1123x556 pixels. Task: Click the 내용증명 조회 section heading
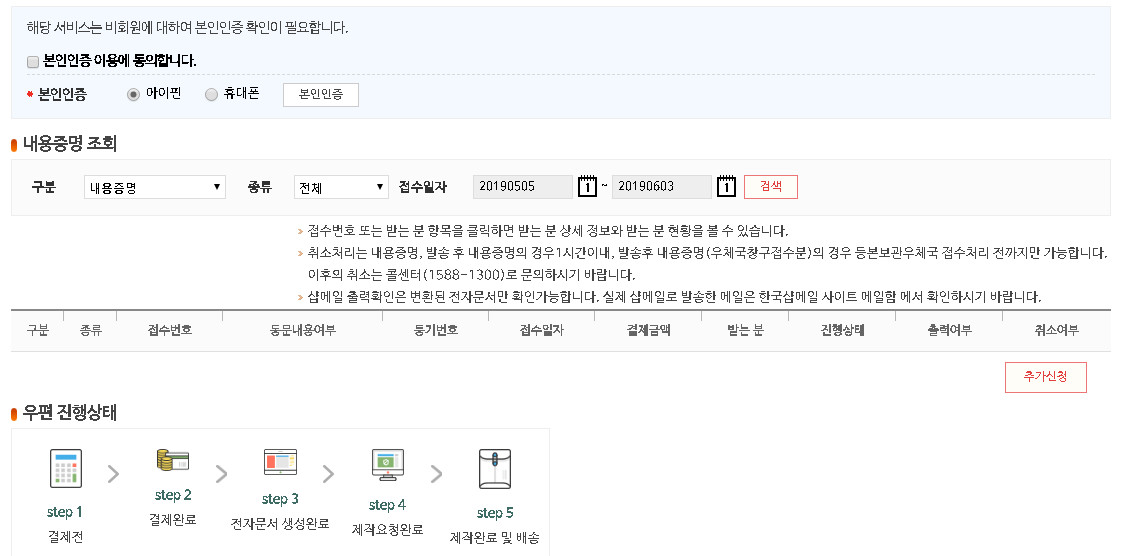[x=69, y=144]
